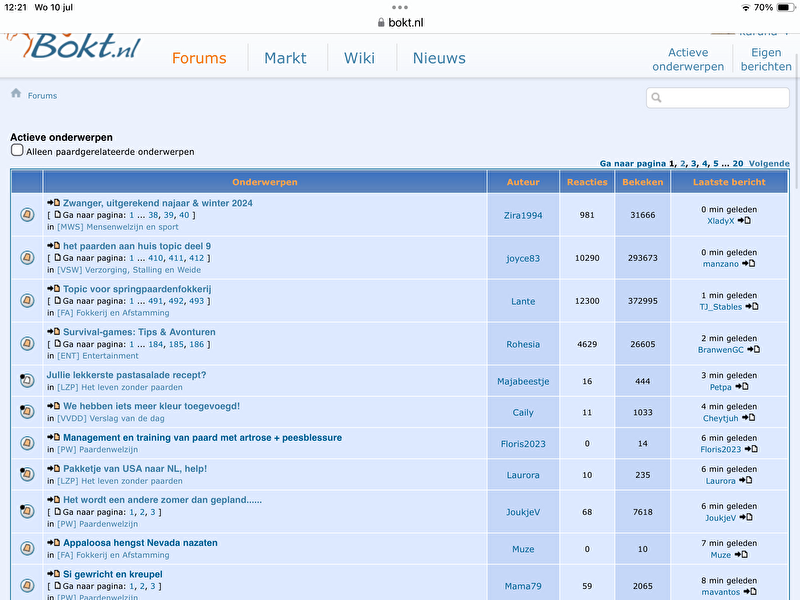Go to Volgende page of topics
This screenshot has width=800, height=600.
(x=769, y=163)
